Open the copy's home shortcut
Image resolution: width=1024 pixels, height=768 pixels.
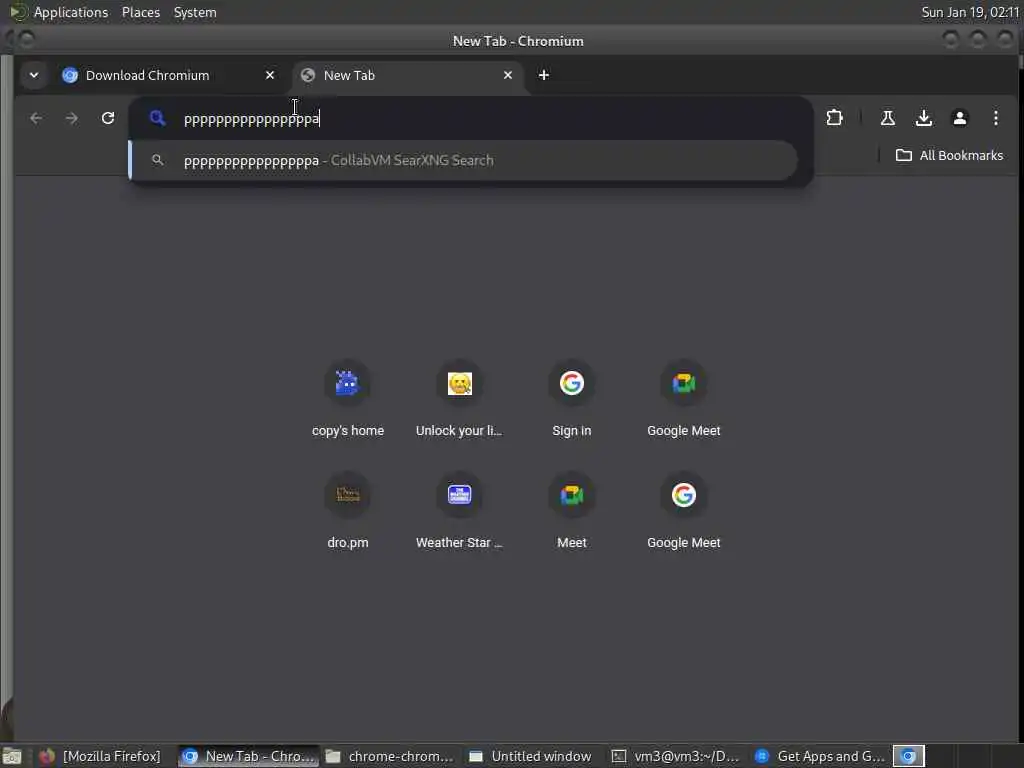(x=347, y=399)
